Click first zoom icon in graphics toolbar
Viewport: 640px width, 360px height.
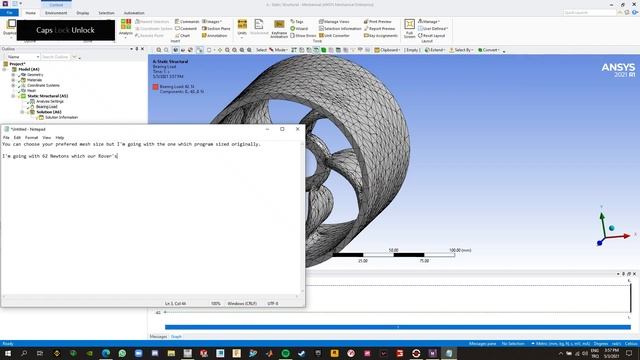(x=159, y=50)
